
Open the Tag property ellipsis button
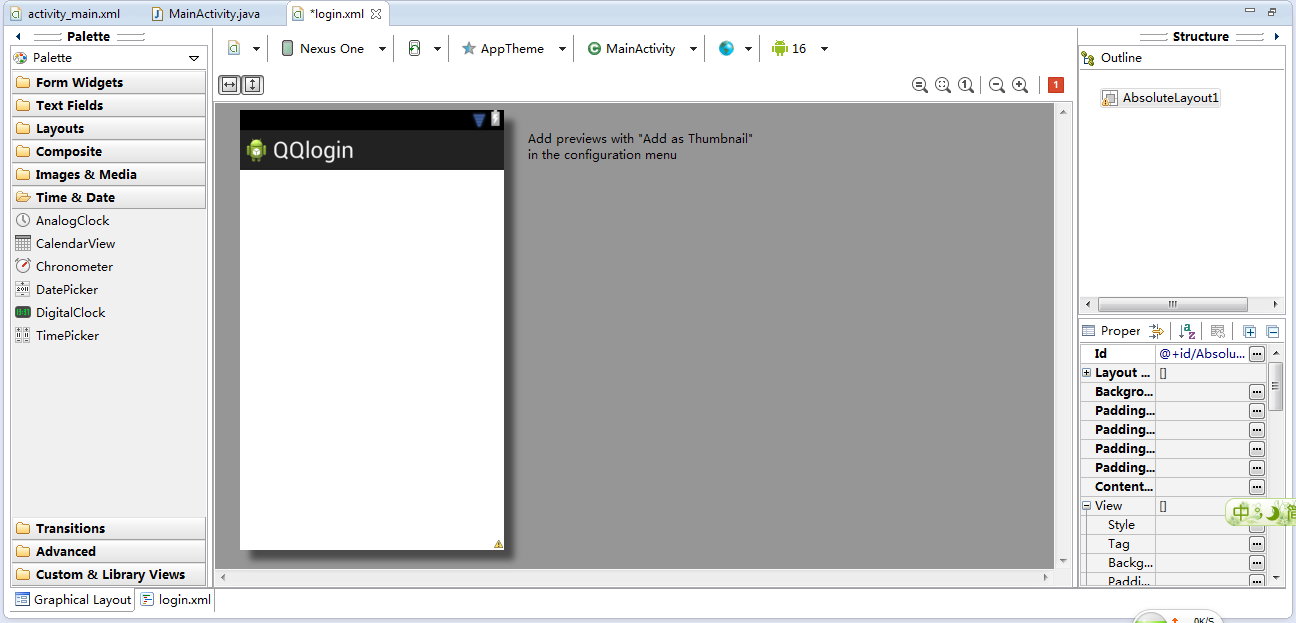[x=1257, y=544]
